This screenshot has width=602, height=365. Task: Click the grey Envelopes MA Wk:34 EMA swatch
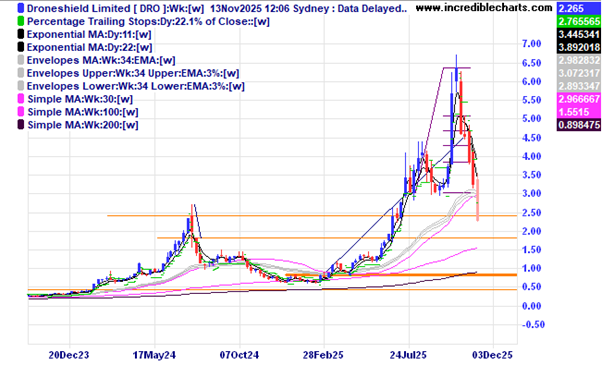[x=21, y=60]
